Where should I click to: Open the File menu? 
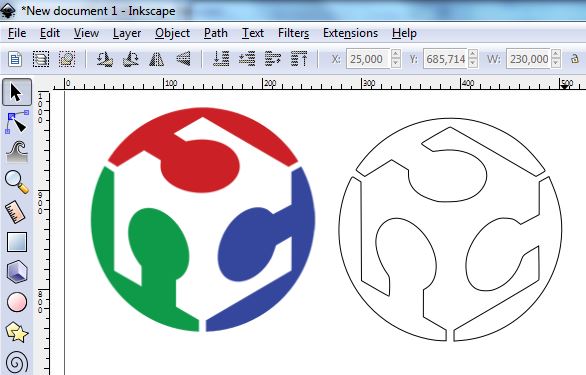pyautogui.click(x=17, y=33)
